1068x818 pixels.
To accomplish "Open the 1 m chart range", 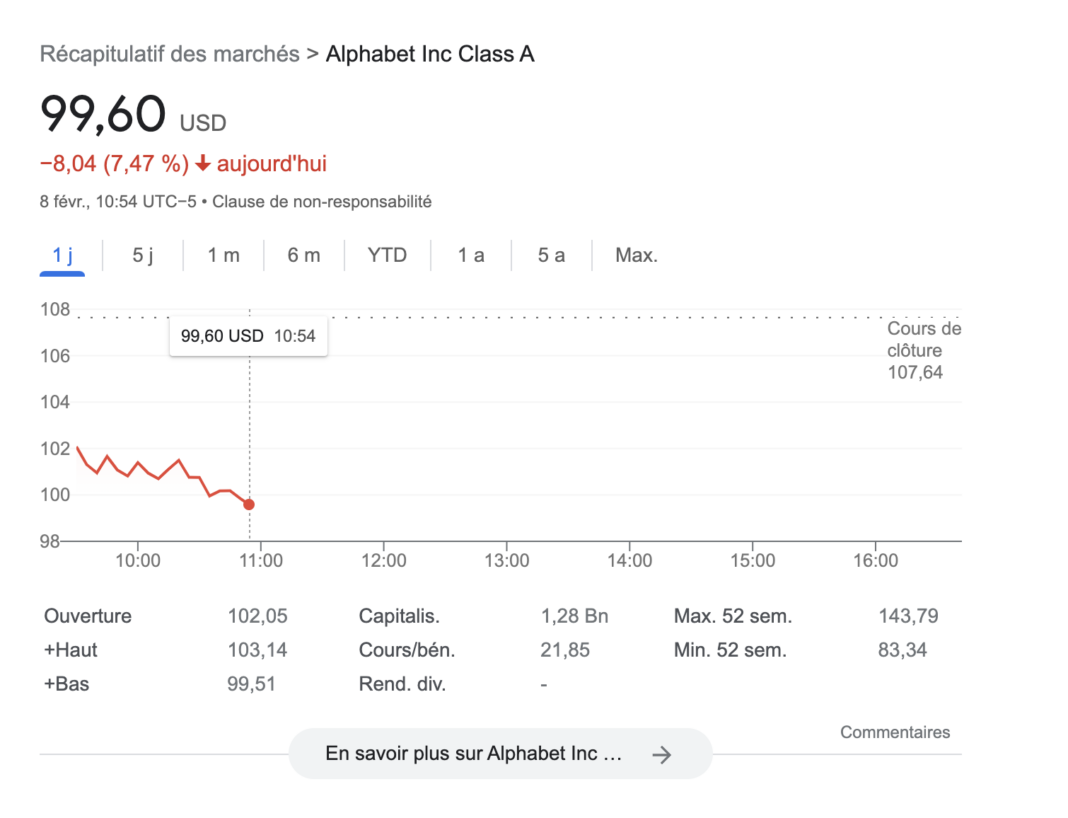I will [x=223, y=255].
